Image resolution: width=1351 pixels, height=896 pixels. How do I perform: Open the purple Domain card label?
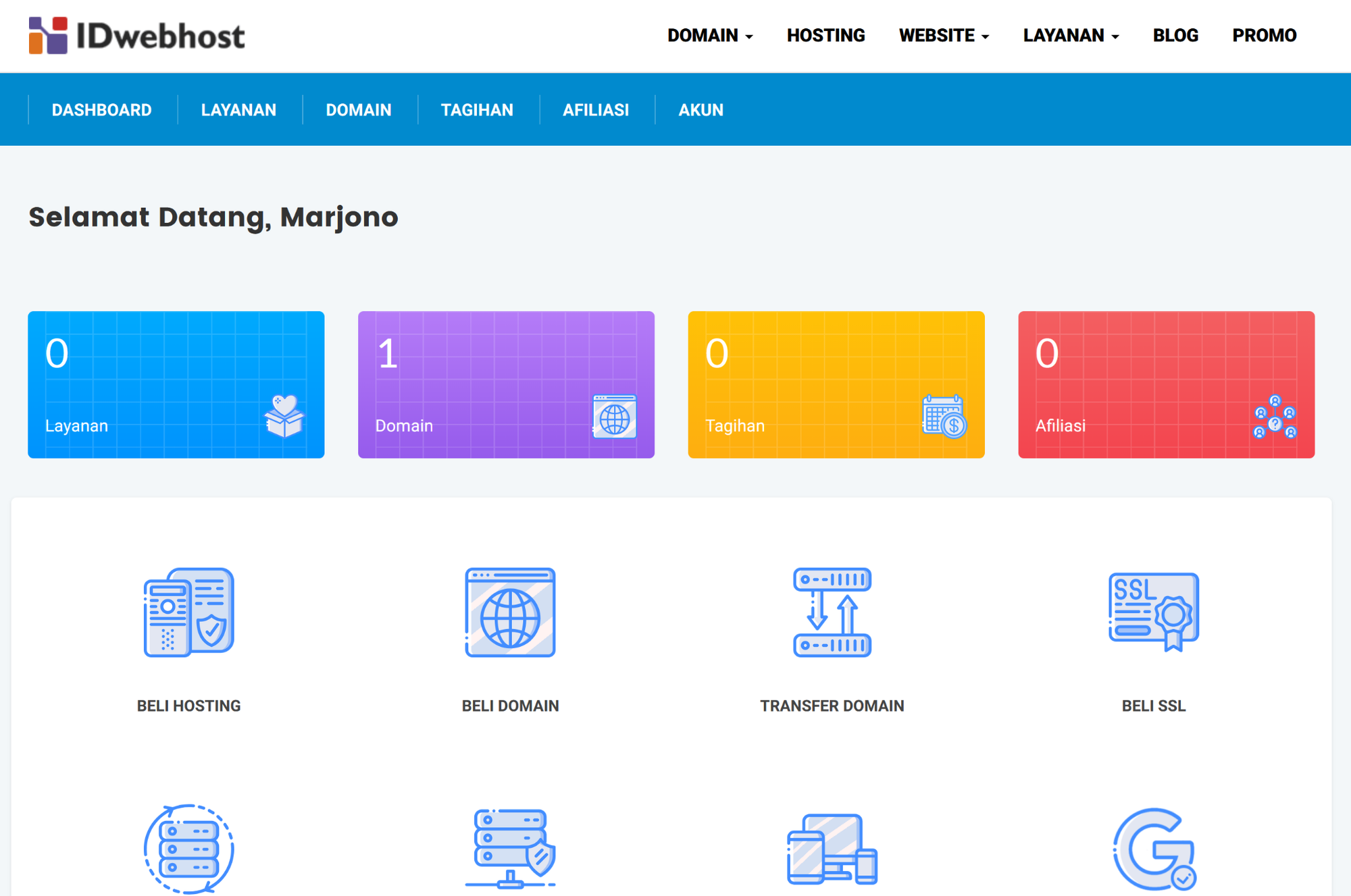click(404, 426)
